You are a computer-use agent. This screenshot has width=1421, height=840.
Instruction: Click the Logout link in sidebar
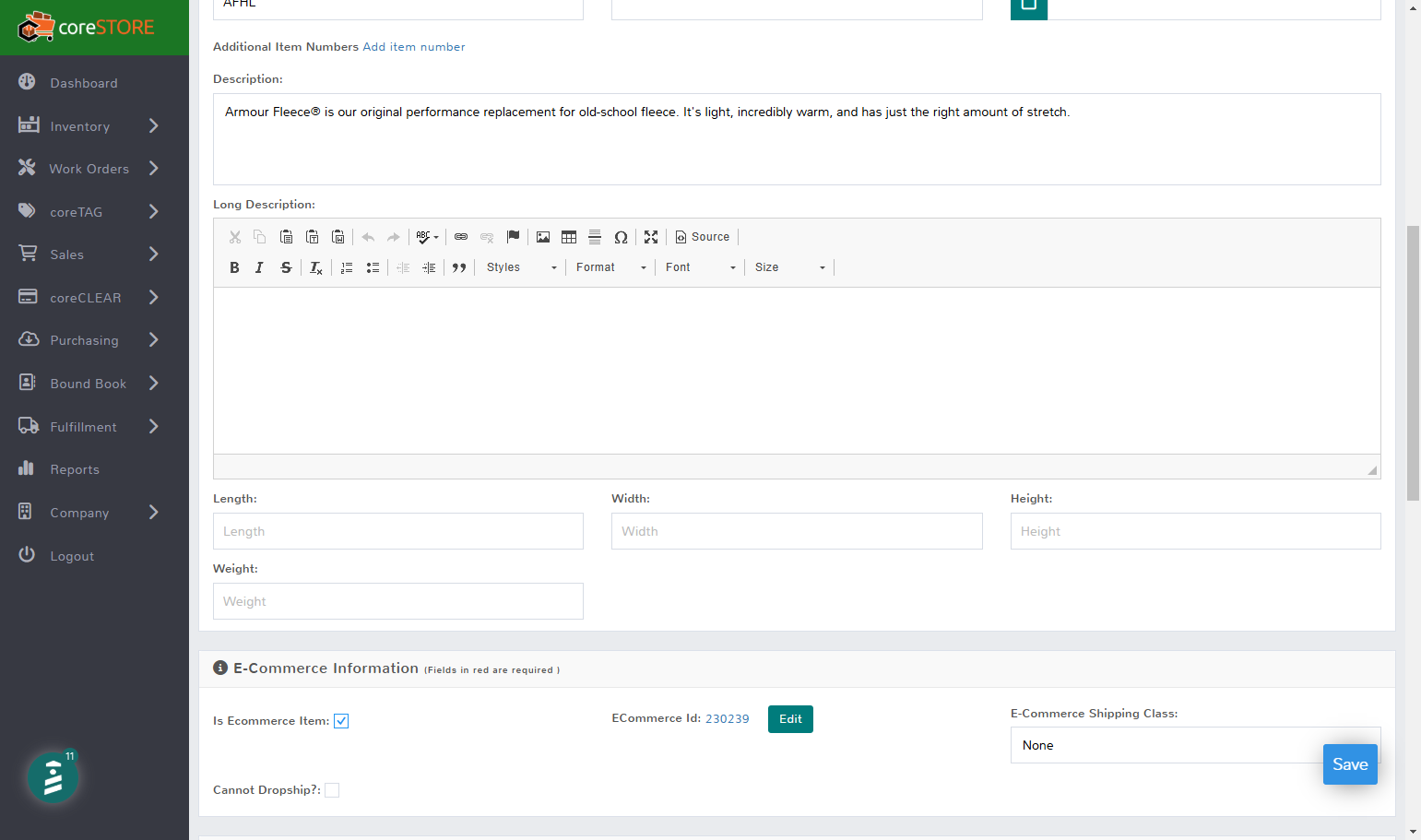[x=72, y=556]
